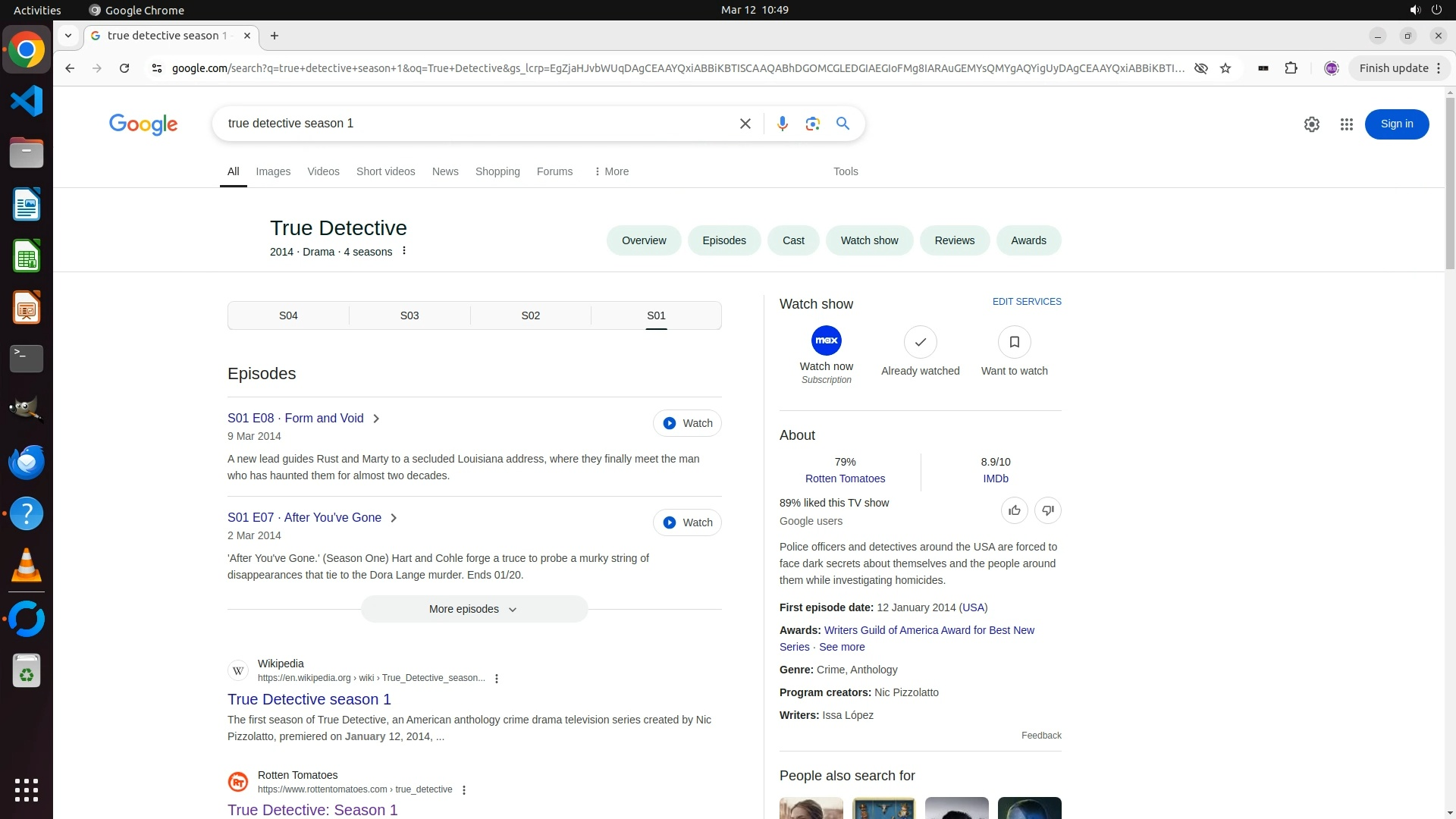The height and width of the screenshot is (819, 1456).
Task: Expand More episodes list
Action: (474, 609)
